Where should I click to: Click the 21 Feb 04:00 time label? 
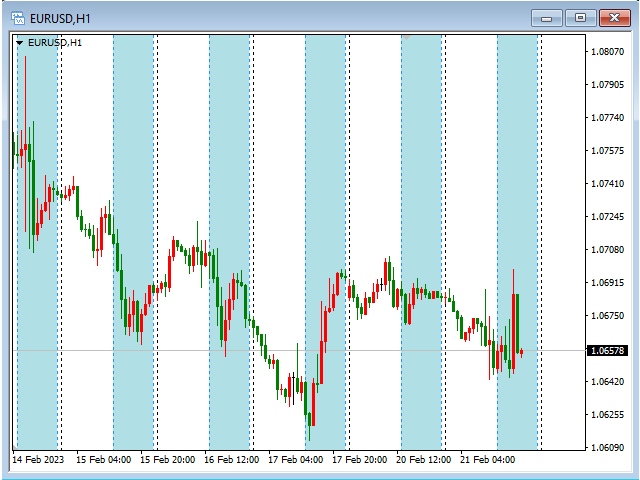point(486,460)
